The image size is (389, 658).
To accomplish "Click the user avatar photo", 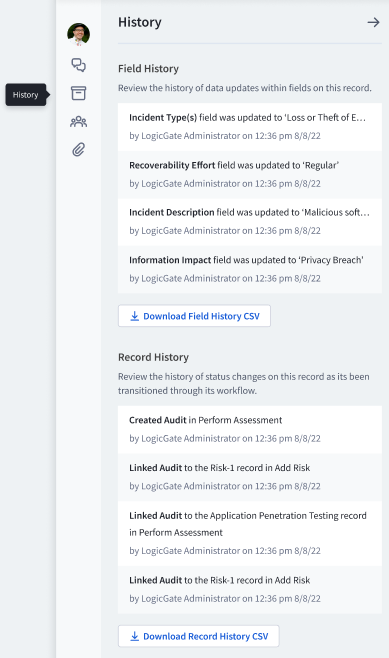I will [x=78, y=34].
